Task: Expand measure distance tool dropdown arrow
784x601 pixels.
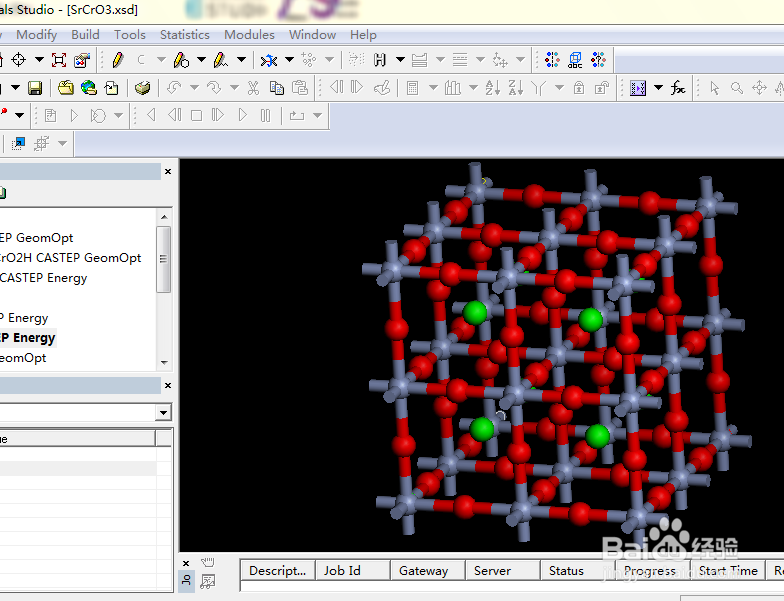Action: 290,60
